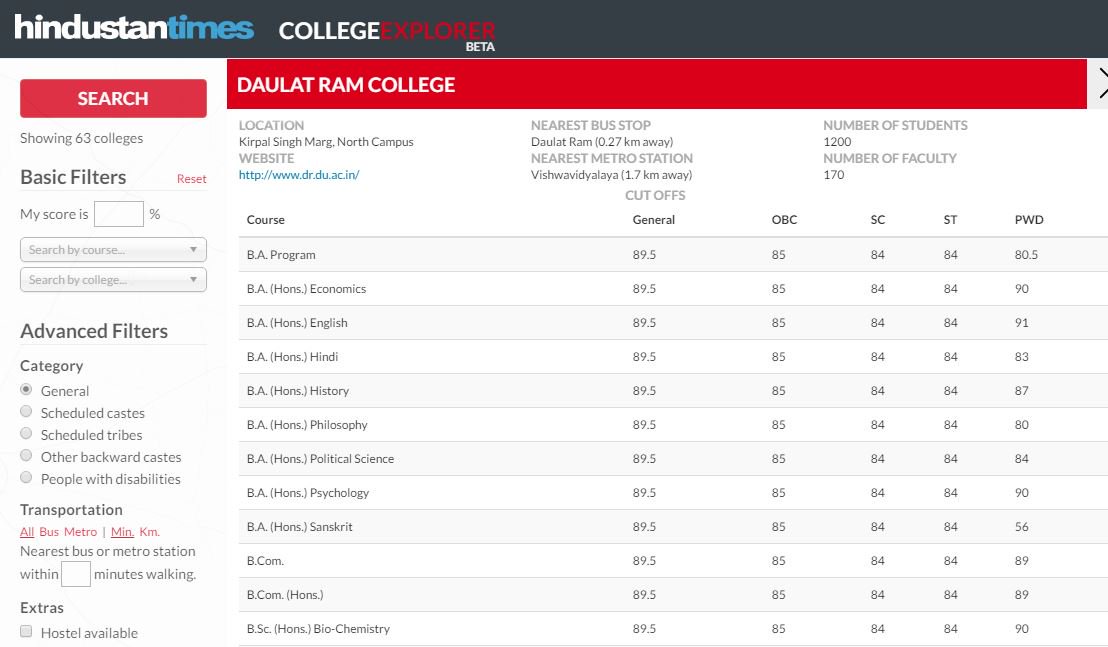Click PWD cutoff 91 for English

(x=1022, y=322)
